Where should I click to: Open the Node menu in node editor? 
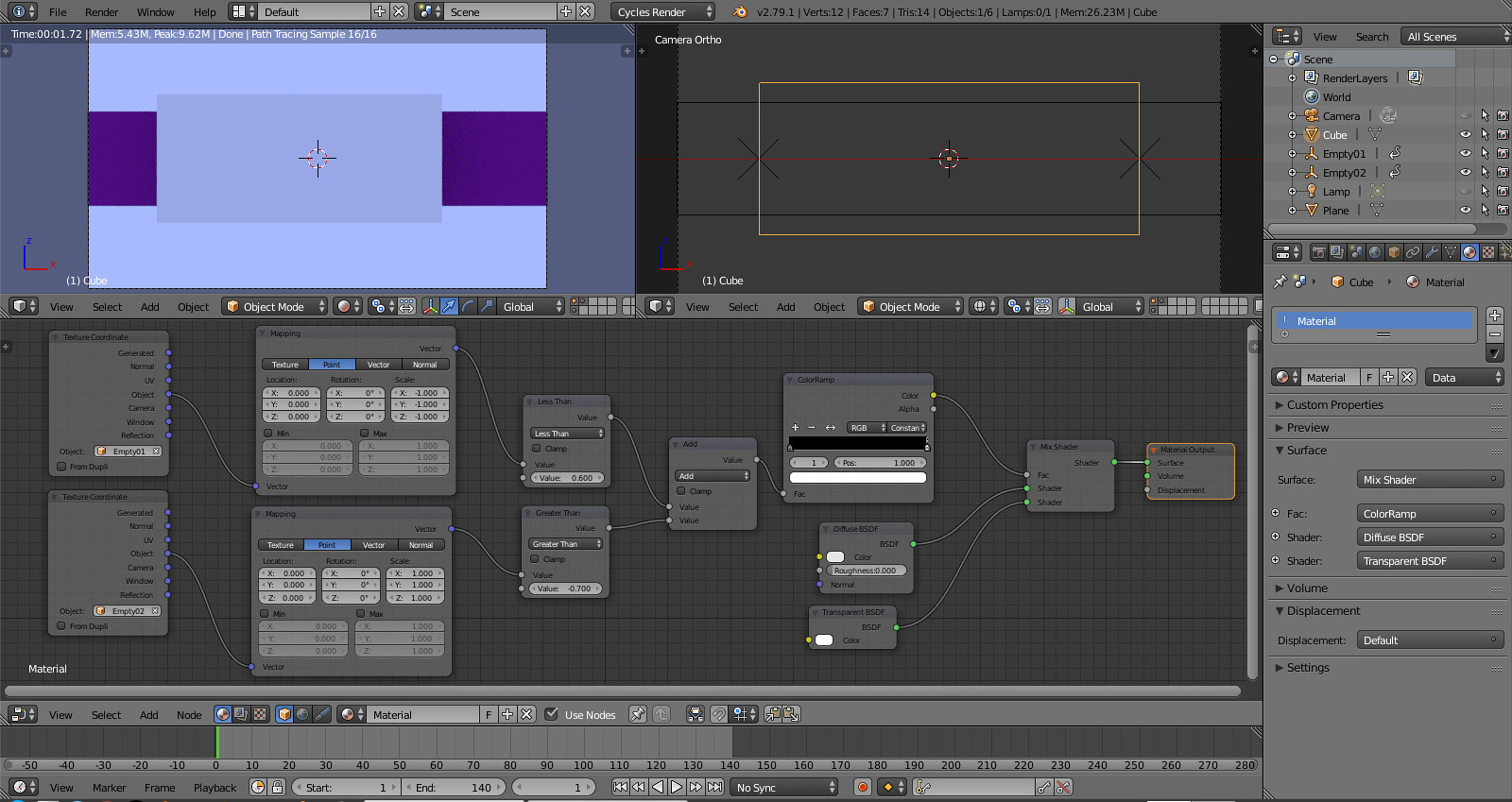pyautogui.click(x=189, y=715)
